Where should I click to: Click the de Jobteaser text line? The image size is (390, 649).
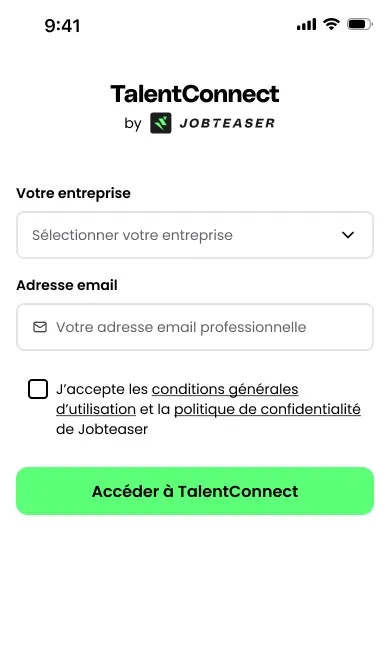coord(102,429)
